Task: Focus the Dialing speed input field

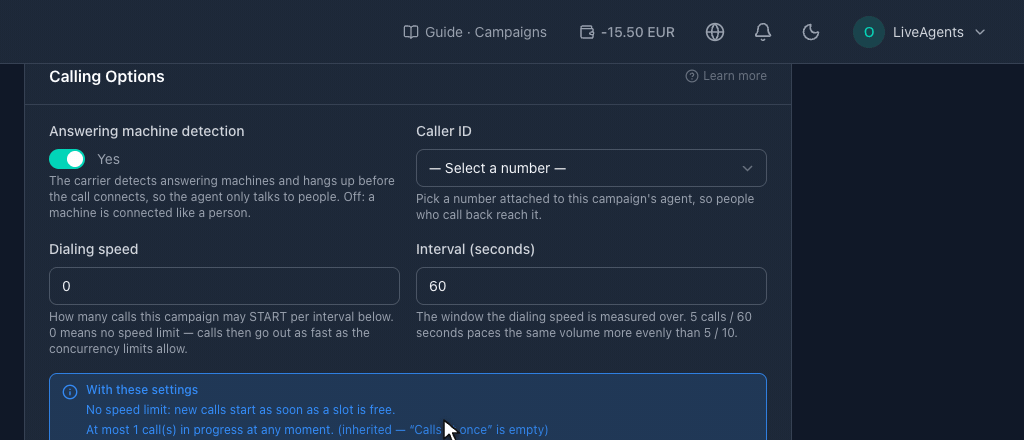Action: tap(224, 286)
